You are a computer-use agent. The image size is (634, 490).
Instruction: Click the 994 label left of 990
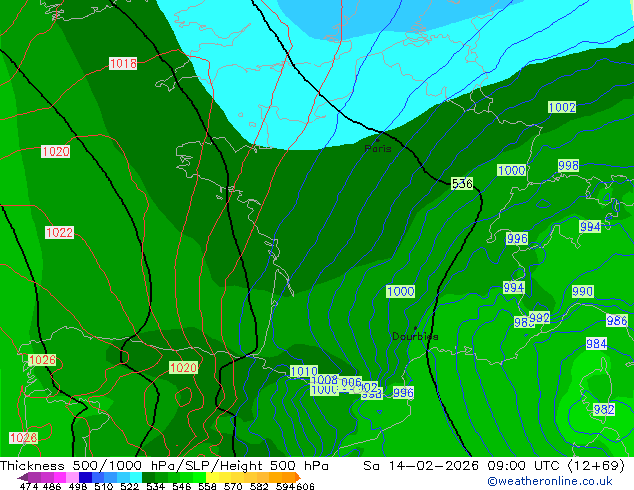(x=514, y=287)
